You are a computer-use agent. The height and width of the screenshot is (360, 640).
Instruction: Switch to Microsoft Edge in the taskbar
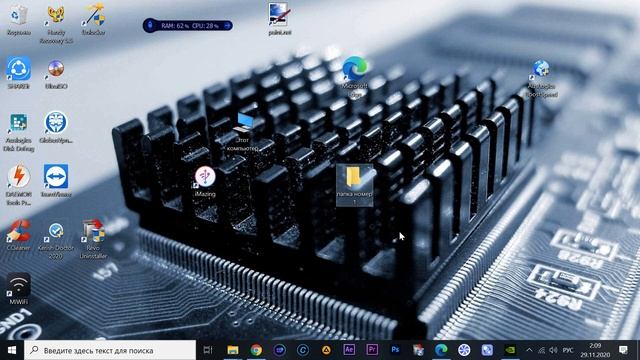(441, 350)
